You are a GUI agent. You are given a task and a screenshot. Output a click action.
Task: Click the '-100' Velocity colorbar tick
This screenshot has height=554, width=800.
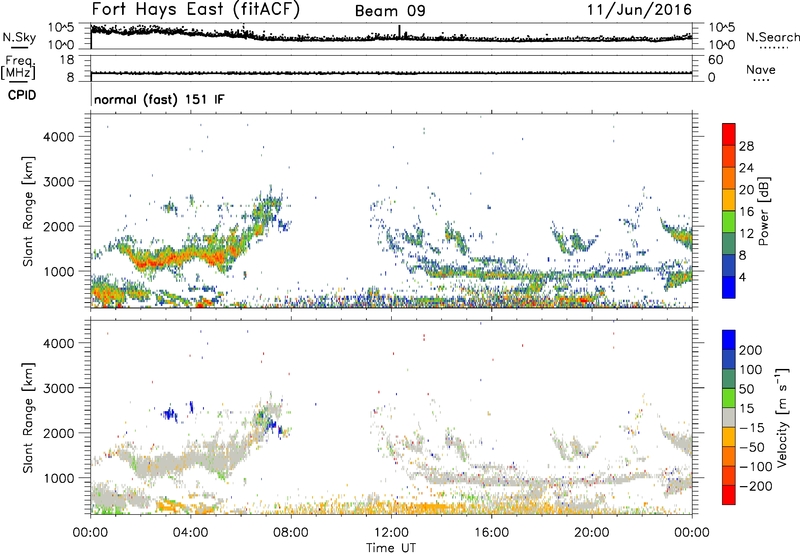tap(755, 467)
